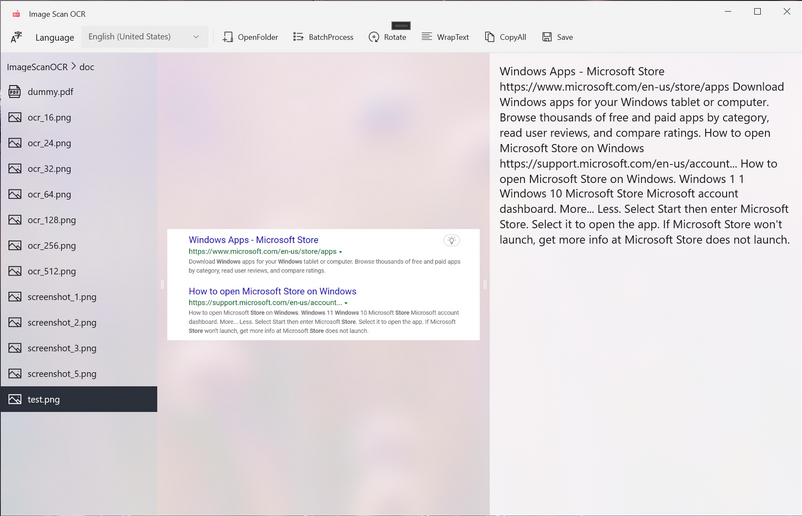Choose the Rotate label in toolbar
Image resolution: width=802 pixels, height=516 pixels.
click(395, 37)
